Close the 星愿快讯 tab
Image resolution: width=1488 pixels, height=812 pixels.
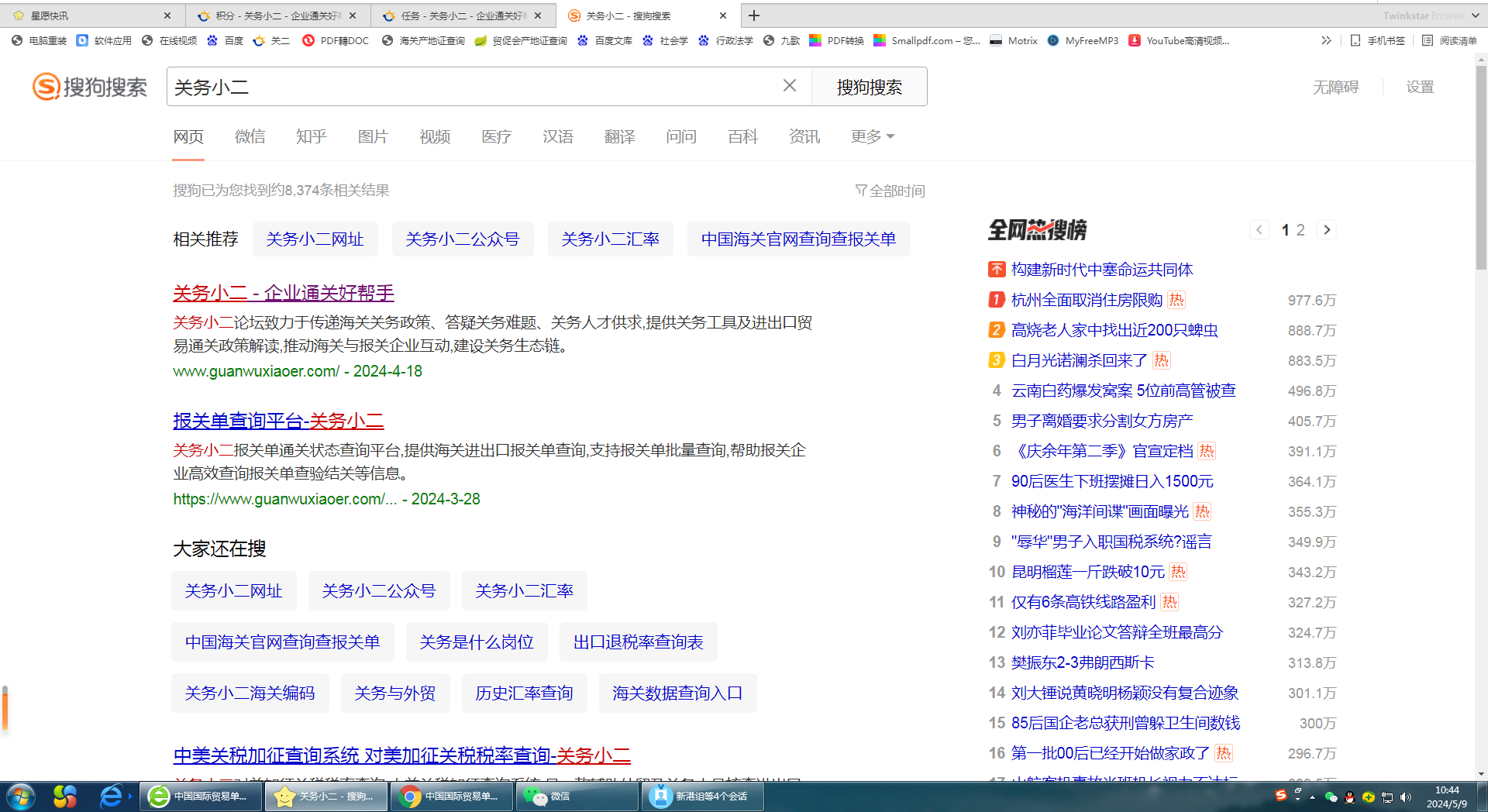coord(167,15)
